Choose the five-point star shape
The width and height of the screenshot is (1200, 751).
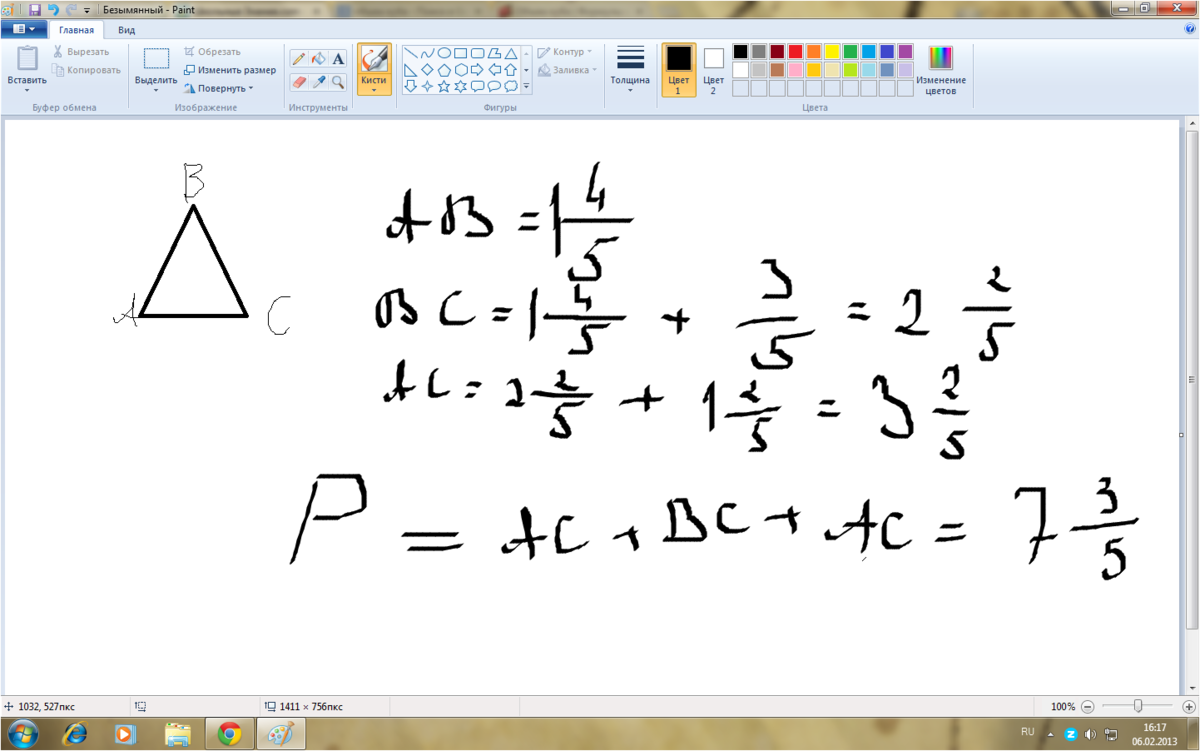(x=443, y=87)
